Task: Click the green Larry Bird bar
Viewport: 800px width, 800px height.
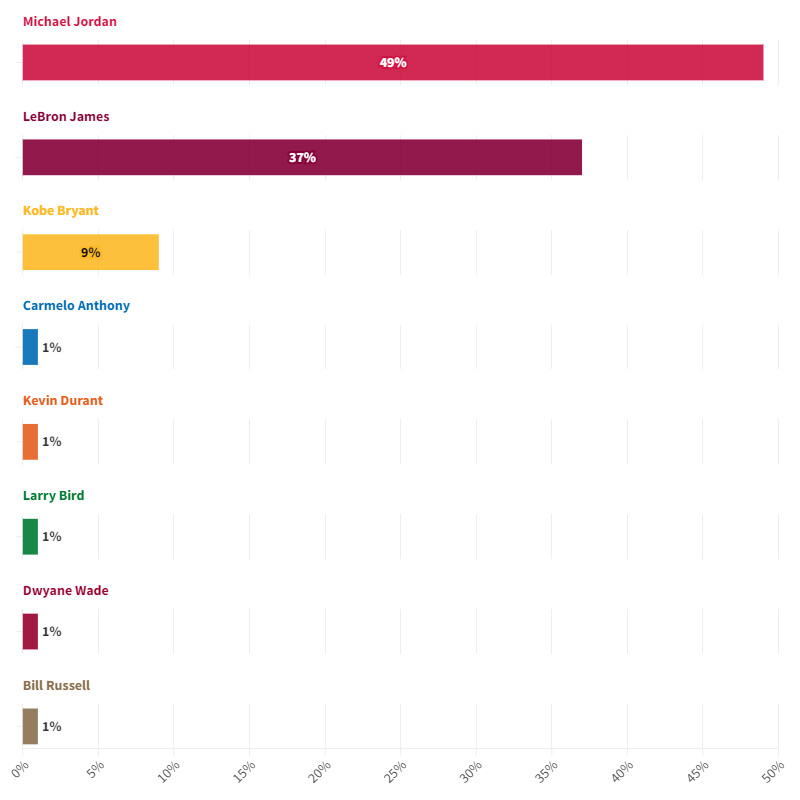Action: click(30, 536)
